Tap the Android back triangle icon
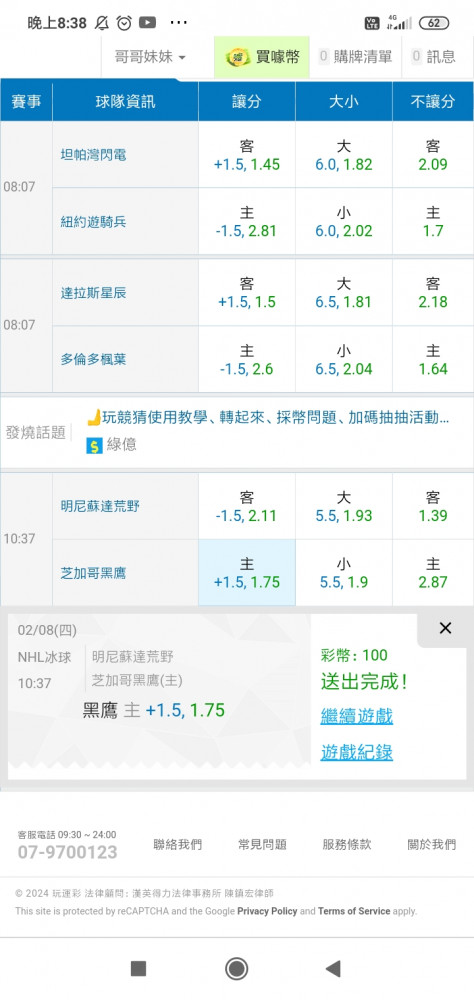 pos(332,969)
